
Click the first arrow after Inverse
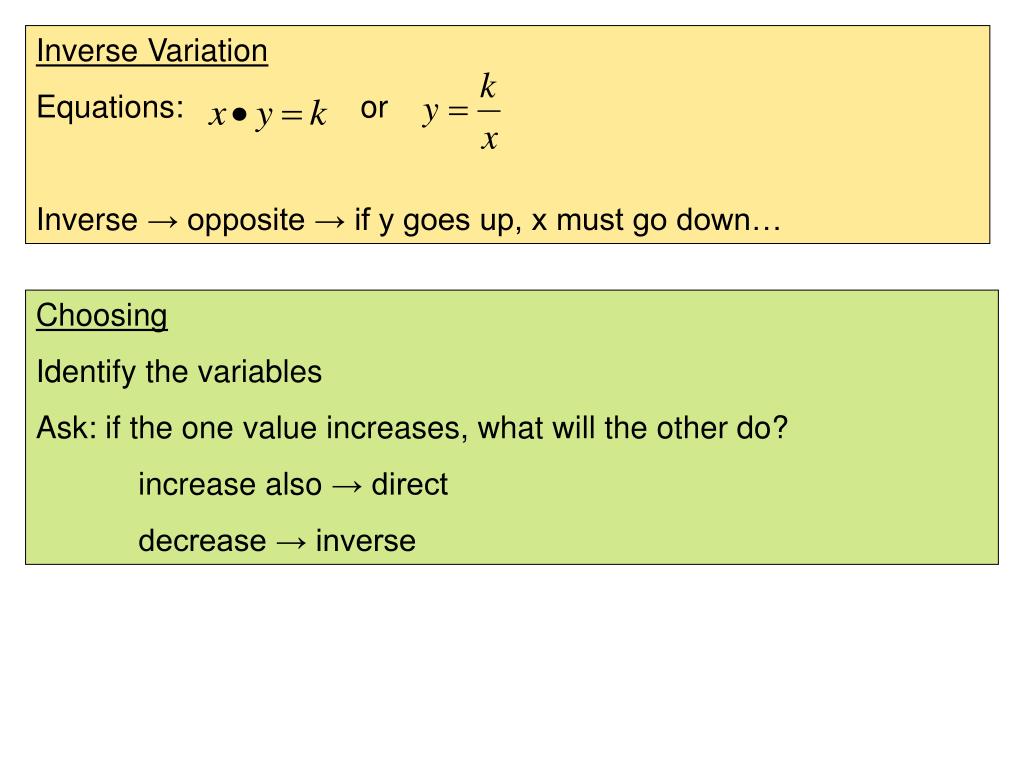click(x=162, y=222)
